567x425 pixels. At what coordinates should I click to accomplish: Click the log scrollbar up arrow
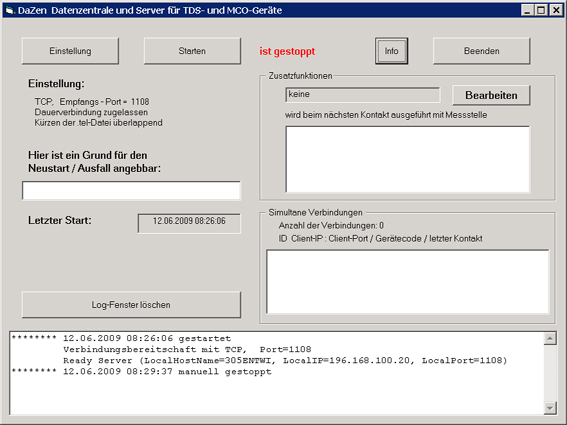(x=550, y=339)
